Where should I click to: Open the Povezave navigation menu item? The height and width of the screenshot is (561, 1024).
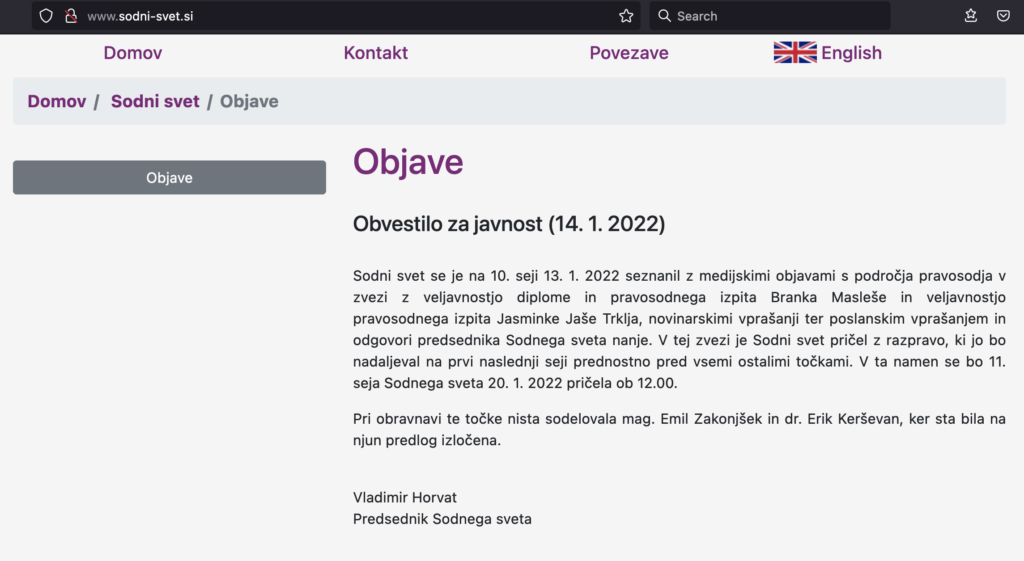point(629,53)
